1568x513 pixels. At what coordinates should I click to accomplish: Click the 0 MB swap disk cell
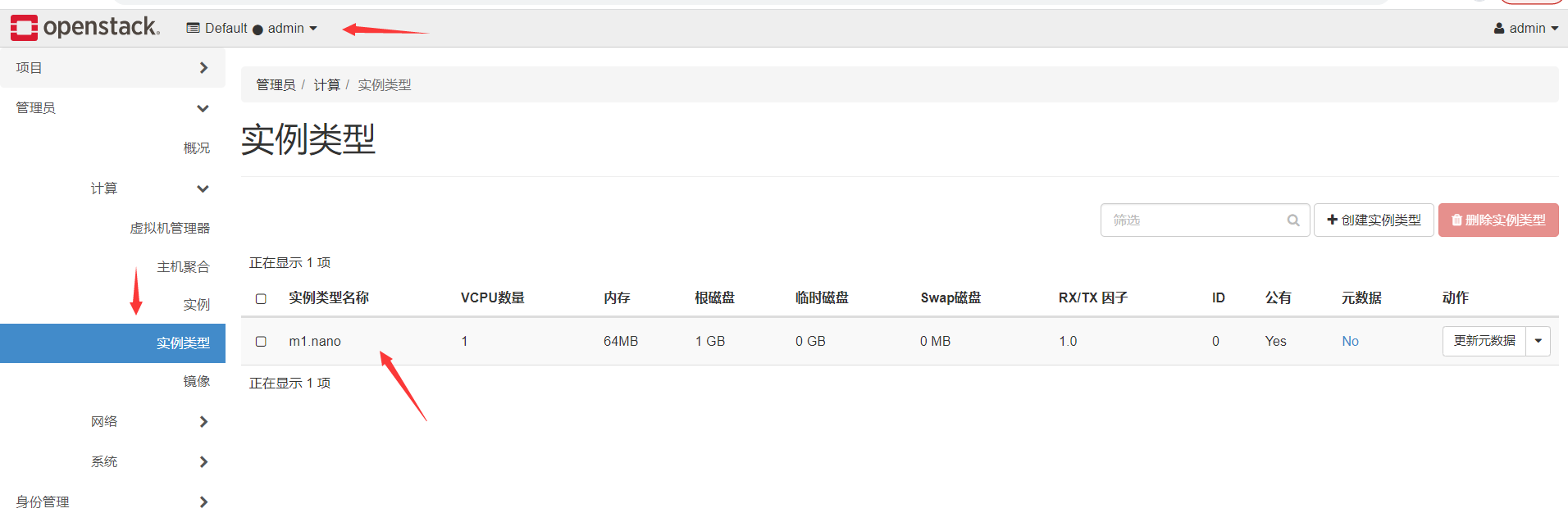[x=935, y=341]
